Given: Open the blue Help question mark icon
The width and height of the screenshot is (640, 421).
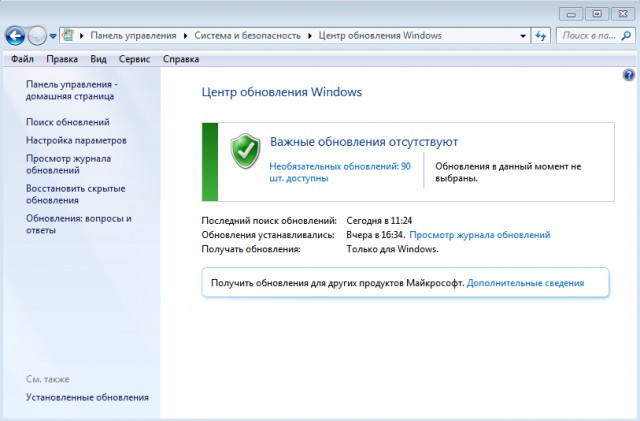Looking at the screenshot, I should [x=629, y=75].
